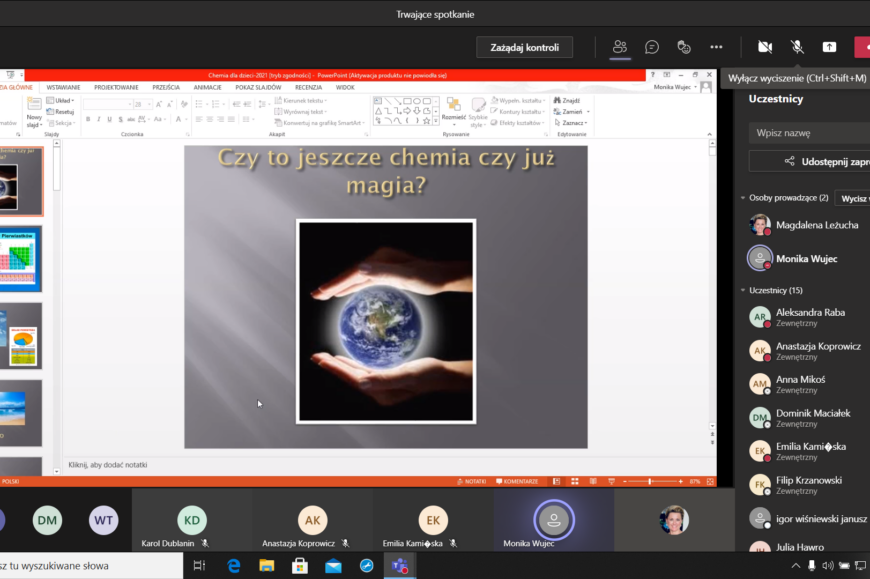Open the raise hand and reactions icon
870x579 pixels.
(684, 47)
